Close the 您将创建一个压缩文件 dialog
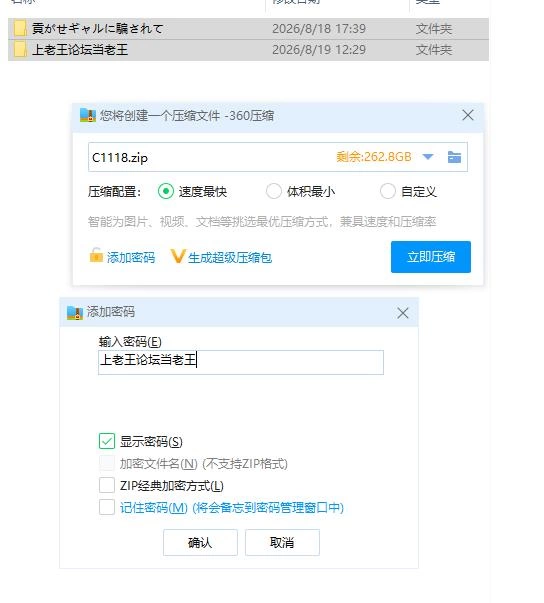 point(467,115)
